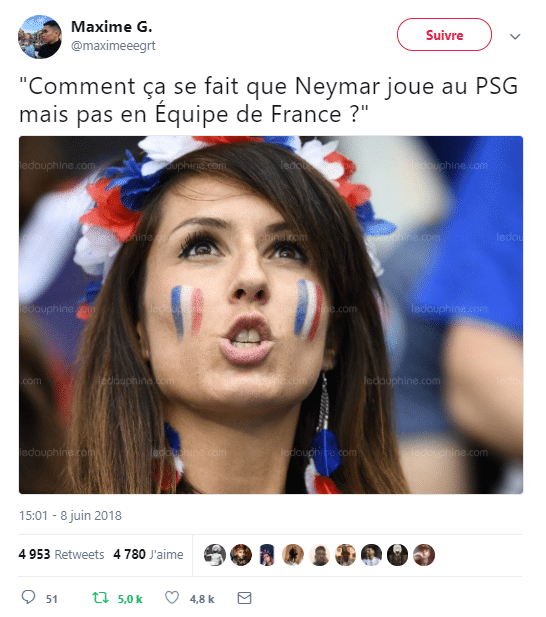The image size is (546, 617).
Task: Open fifth liker avatar in row
Action: [x=319, y=555]
